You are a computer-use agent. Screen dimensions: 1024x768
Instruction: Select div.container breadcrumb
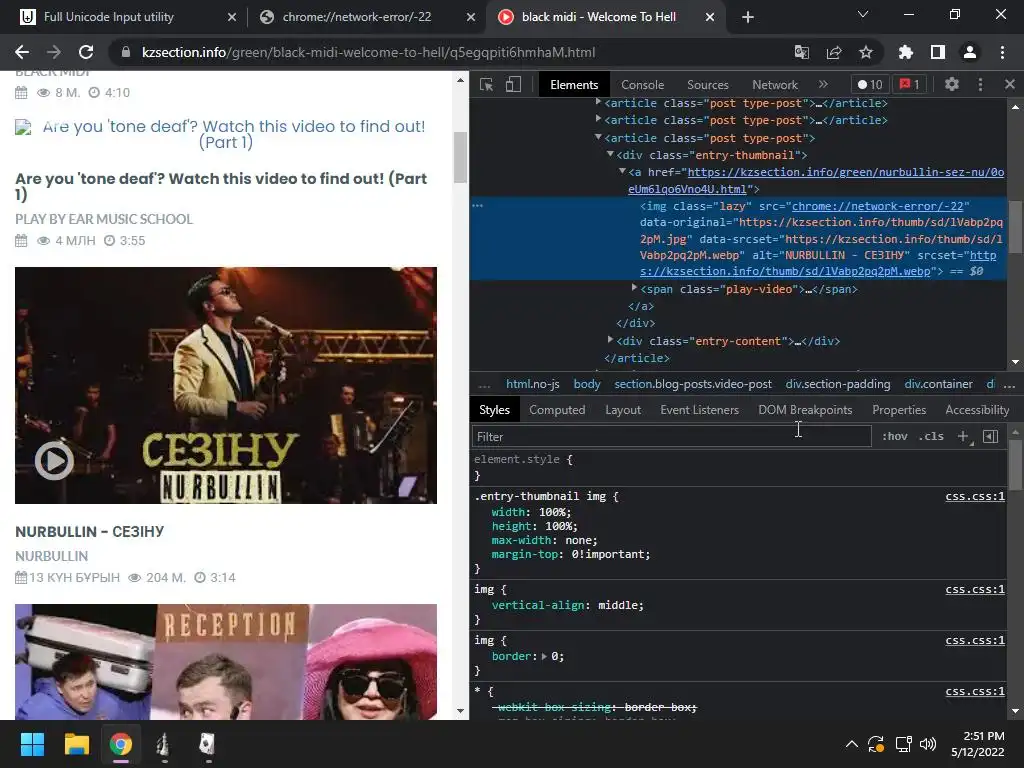(938, 384)
